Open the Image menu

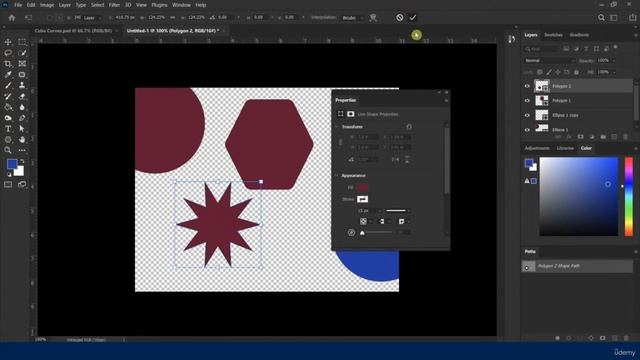pos(47,5)
